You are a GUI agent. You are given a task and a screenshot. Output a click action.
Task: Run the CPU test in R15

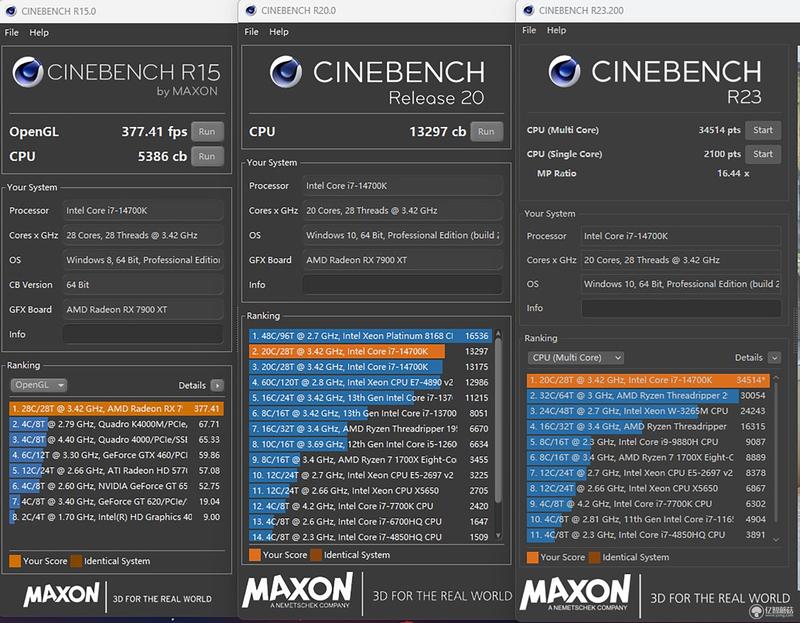(207, 156)
